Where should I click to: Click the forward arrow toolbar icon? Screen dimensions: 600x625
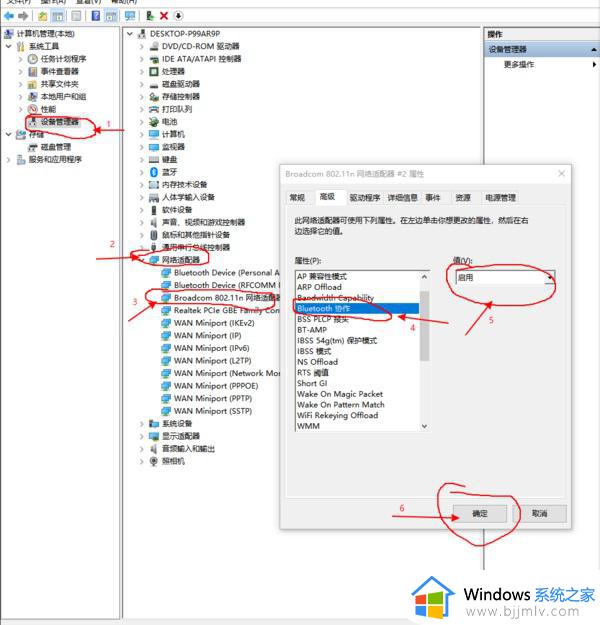point(23,16)
